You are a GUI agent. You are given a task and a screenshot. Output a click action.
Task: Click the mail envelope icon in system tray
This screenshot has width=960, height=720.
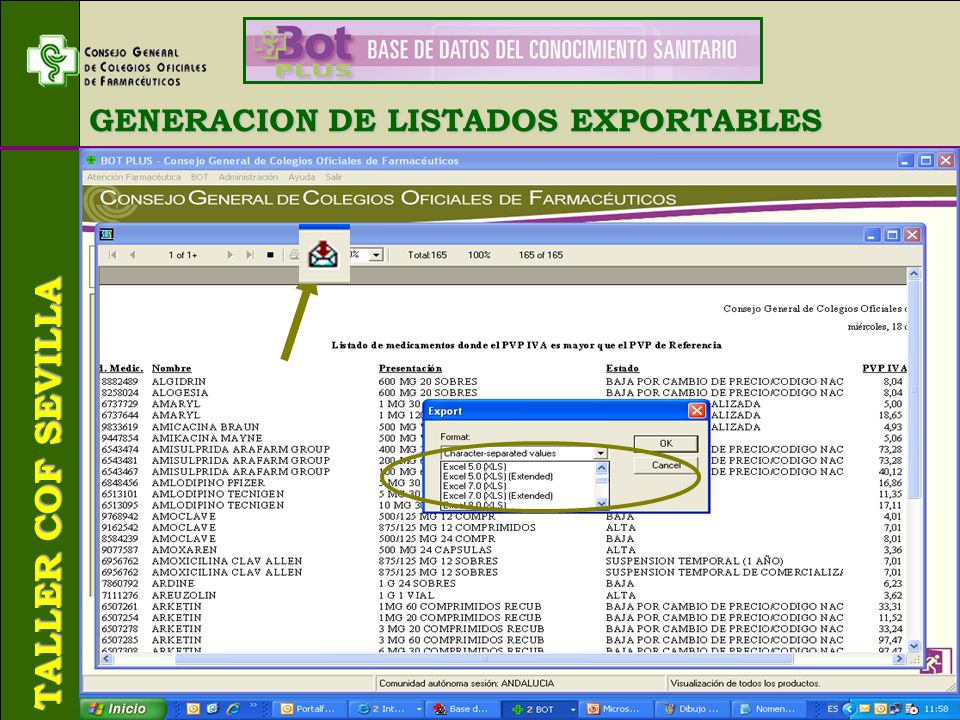click(x=864, y=708)
